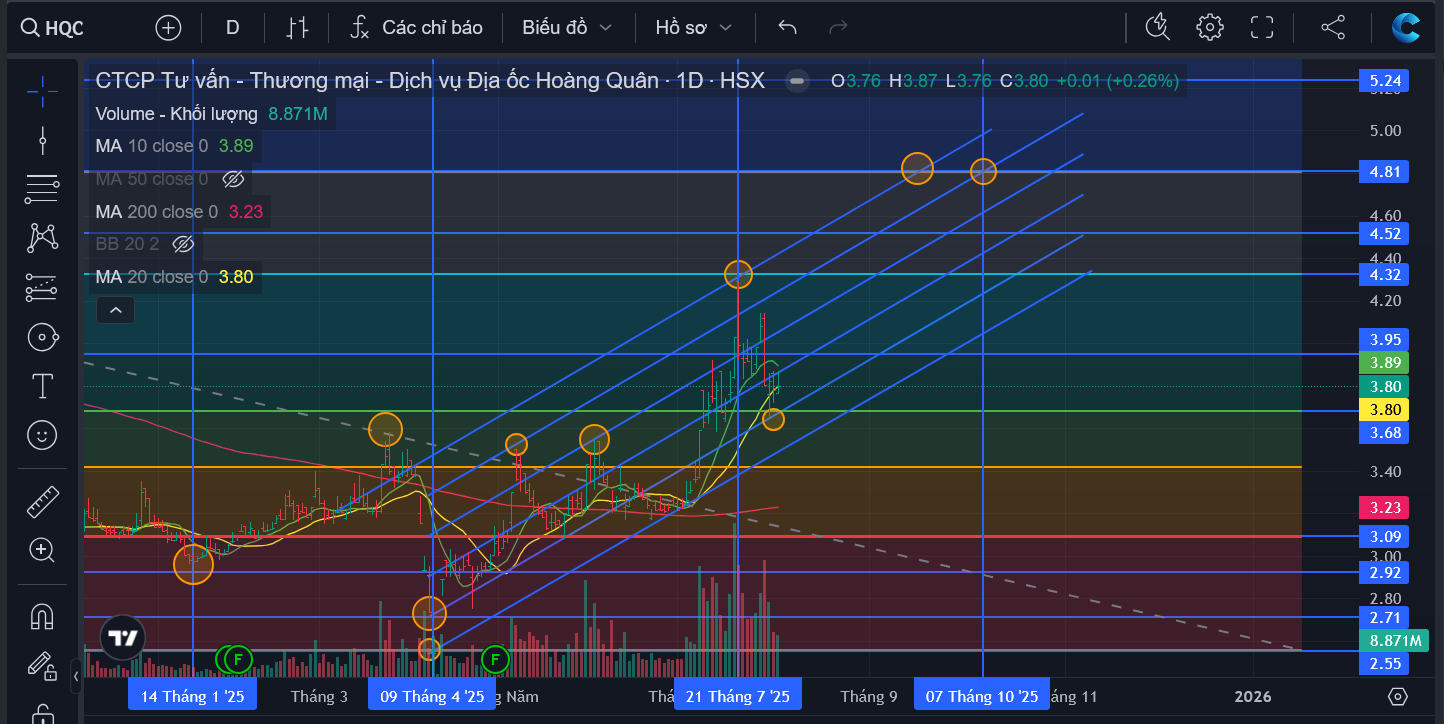
Task: Switch the chart to fullscreen mode
Action: click(1262, 27)
